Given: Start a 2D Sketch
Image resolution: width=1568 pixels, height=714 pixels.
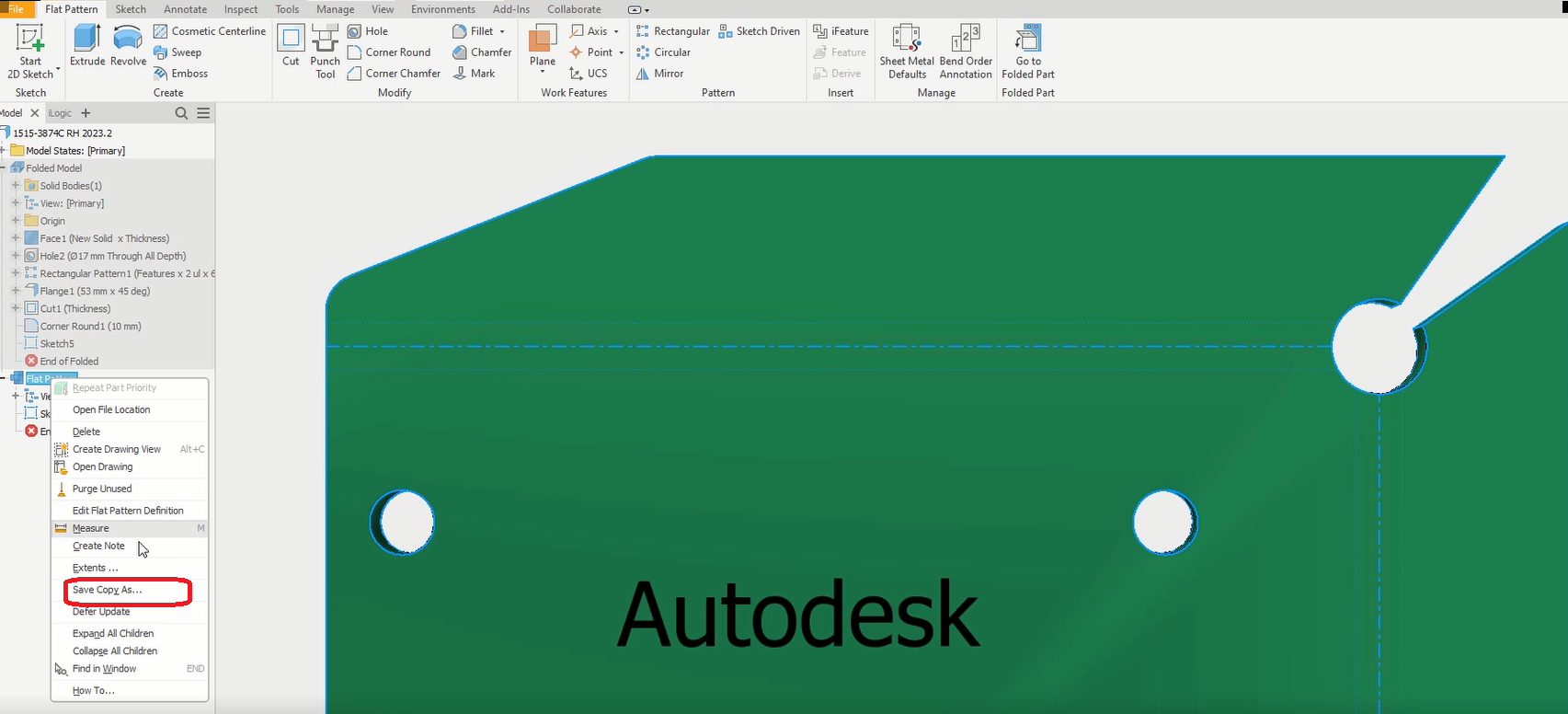Looking at the screenshot, I should click(30, 52).
